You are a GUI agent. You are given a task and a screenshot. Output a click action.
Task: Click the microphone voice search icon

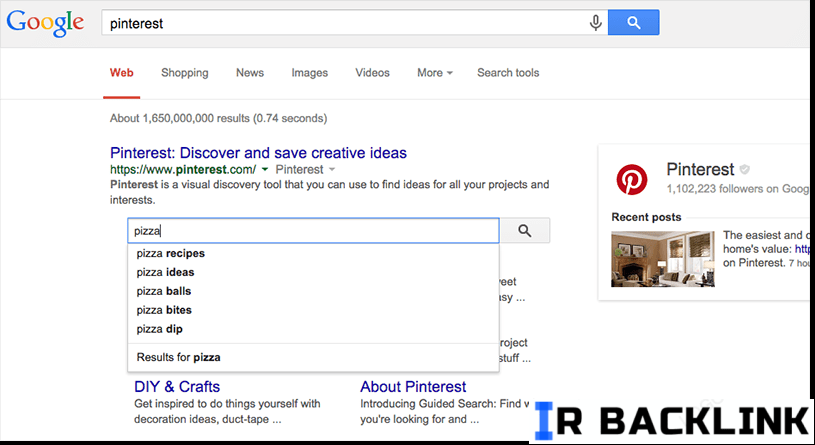pyautogui.click(x=596, y=22)
